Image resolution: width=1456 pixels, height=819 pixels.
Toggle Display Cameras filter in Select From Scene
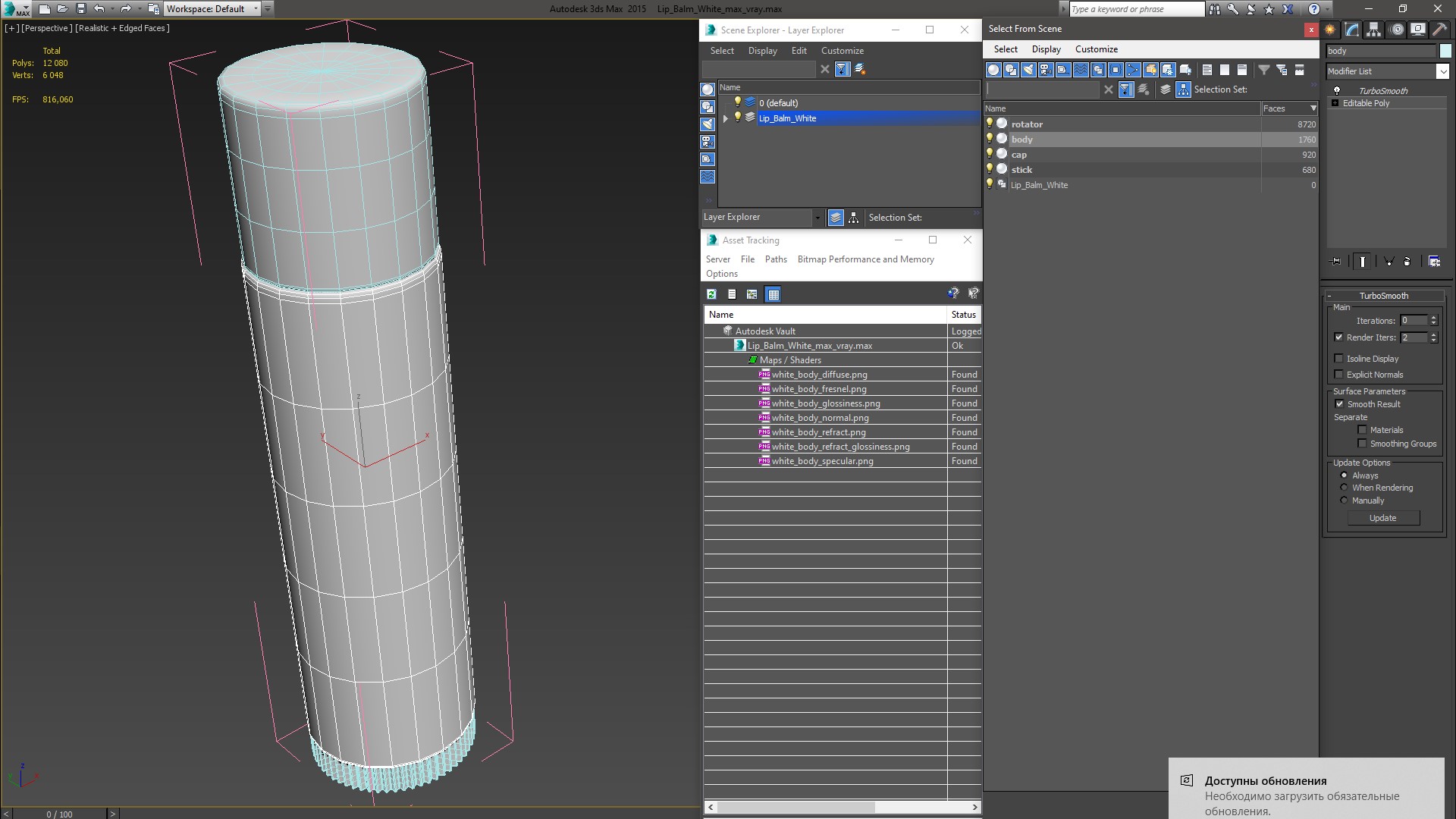click(1046, 70)
